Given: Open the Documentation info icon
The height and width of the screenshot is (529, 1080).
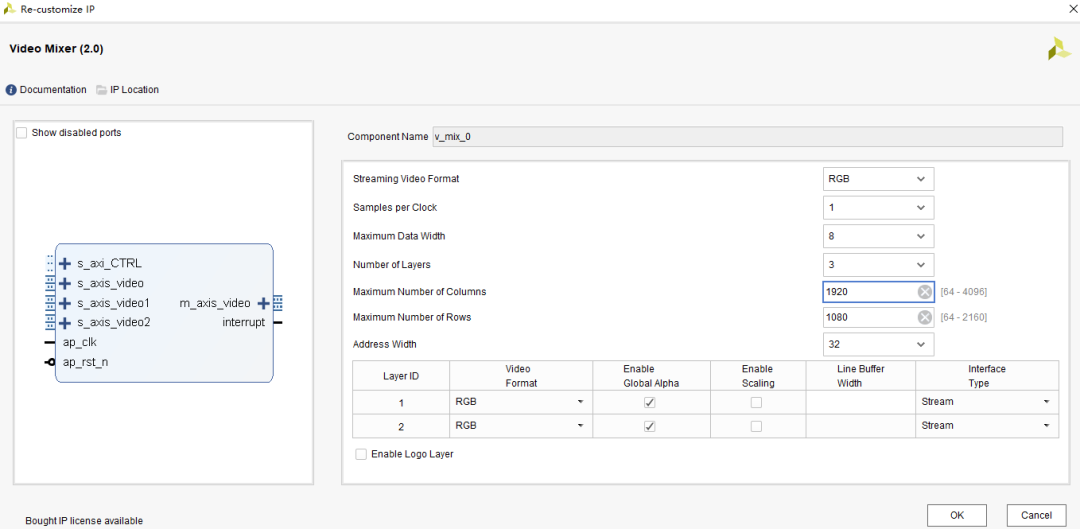Looking at the screenshot, I should 11,90.
